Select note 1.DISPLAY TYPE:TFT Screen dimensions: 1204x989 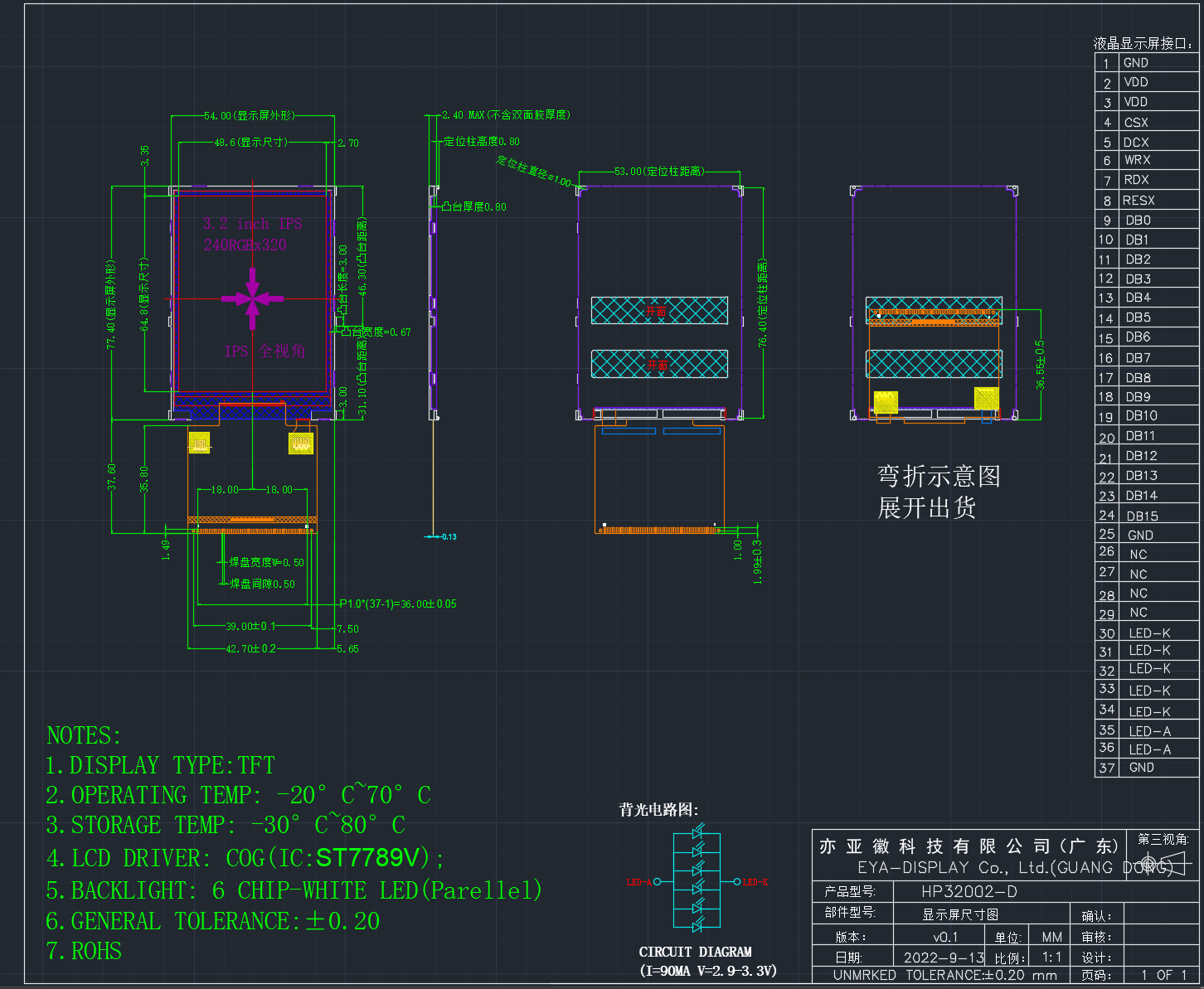[x=160, y=765]
